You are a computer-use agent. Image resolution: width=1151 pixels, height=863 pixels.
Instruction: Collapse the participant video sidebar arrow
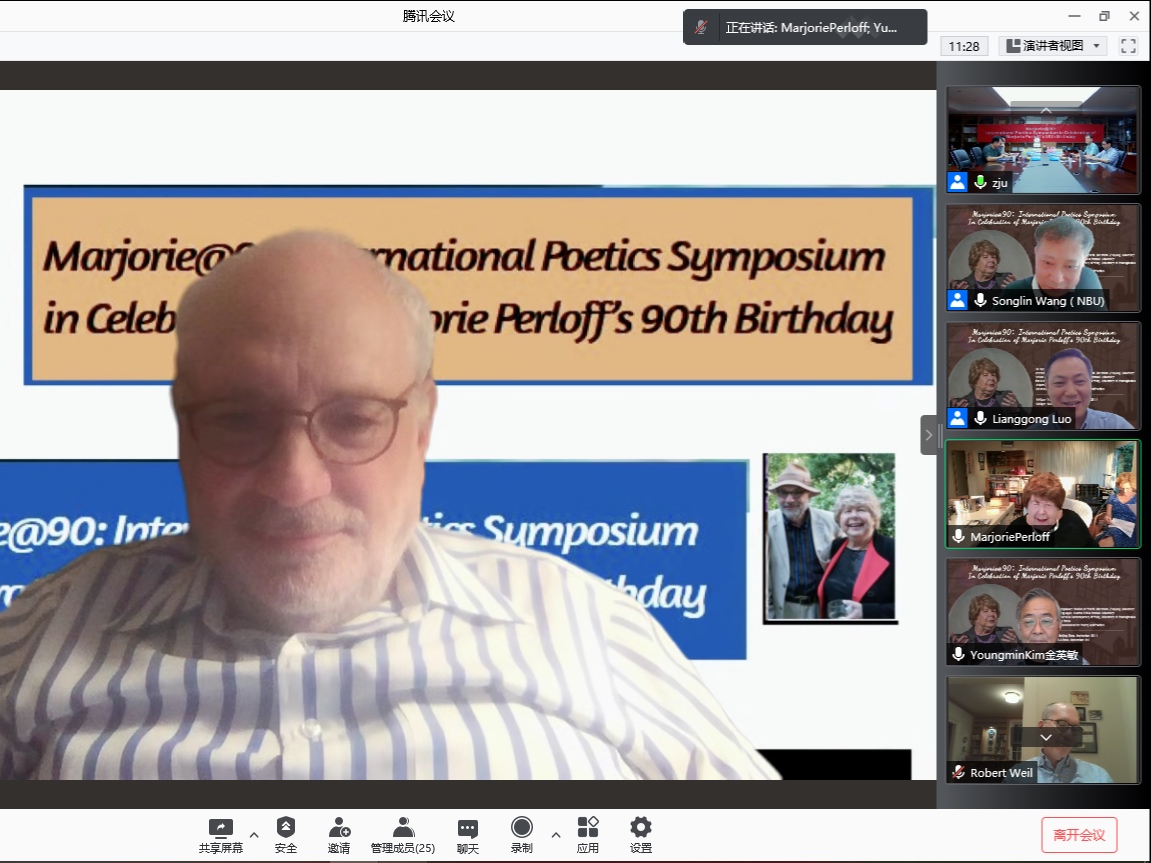click(928, 435)
